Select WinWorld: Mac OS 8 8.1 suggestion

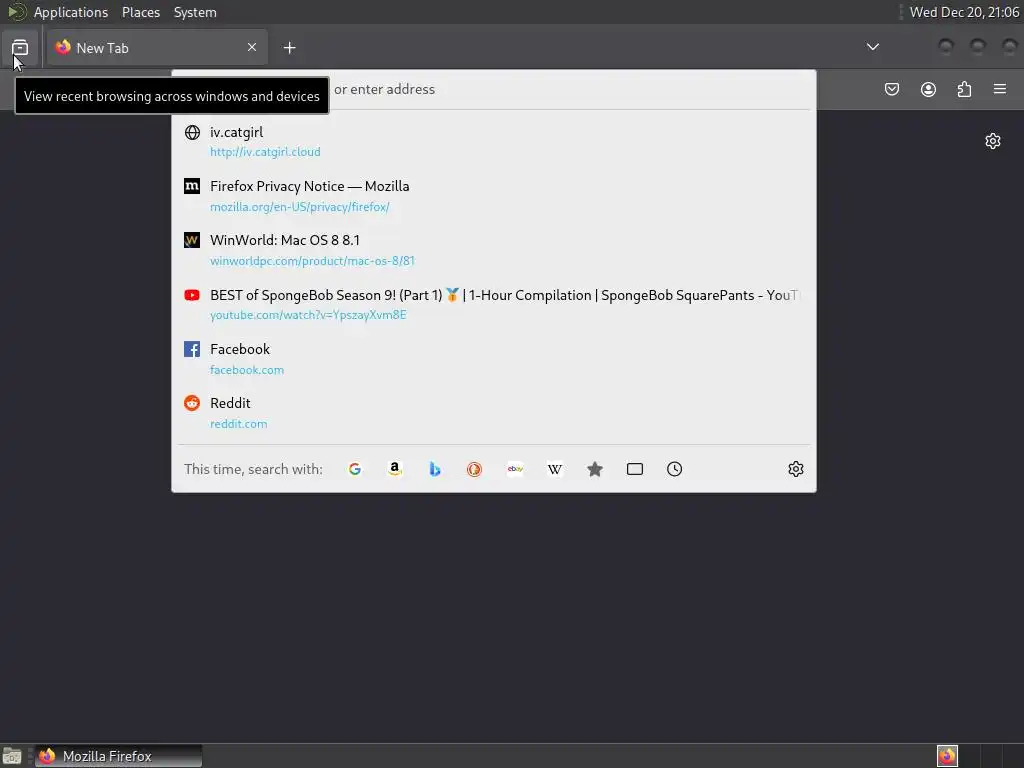point(494,250)
